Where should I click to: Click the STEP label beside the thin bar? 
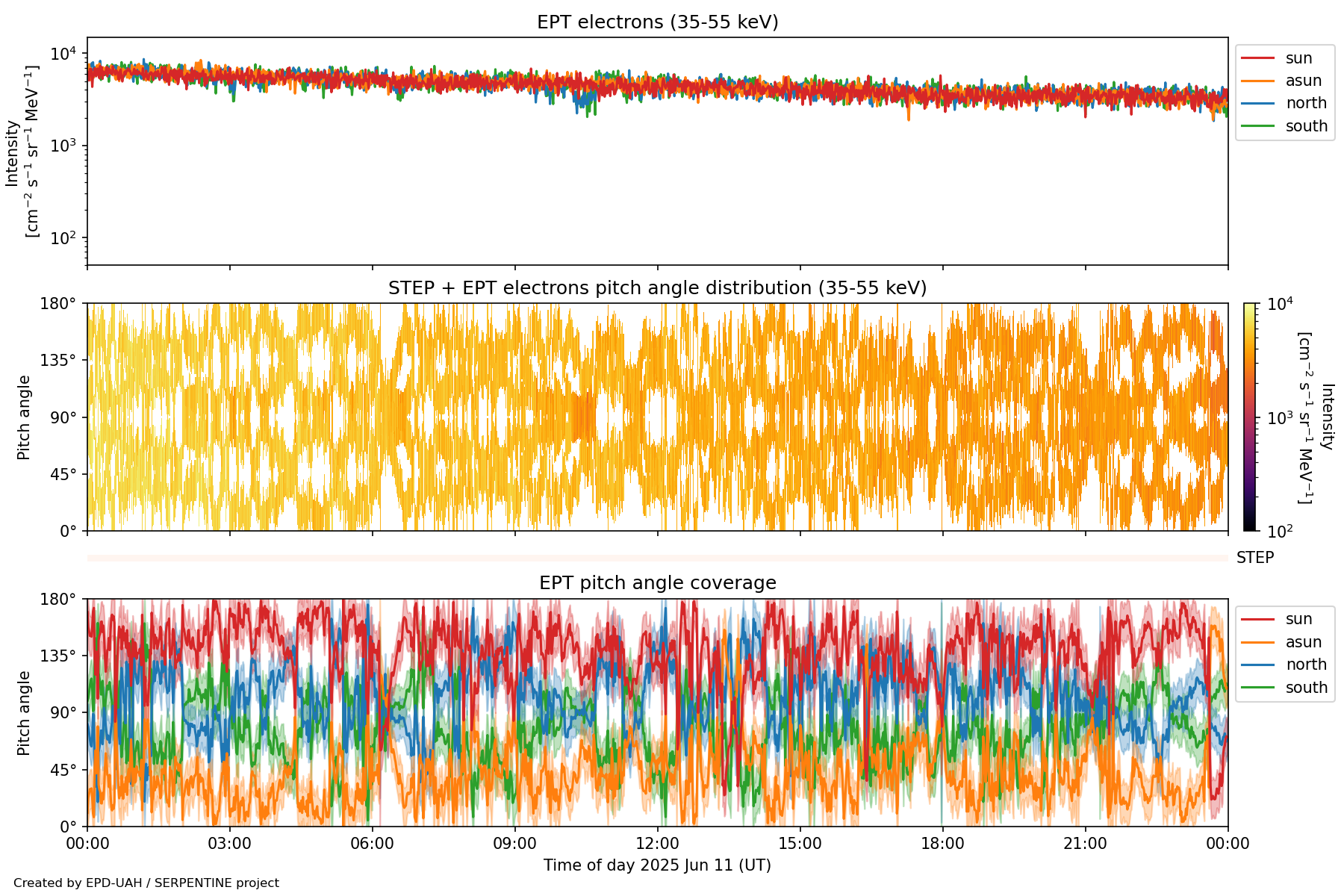click(1254, 558)
